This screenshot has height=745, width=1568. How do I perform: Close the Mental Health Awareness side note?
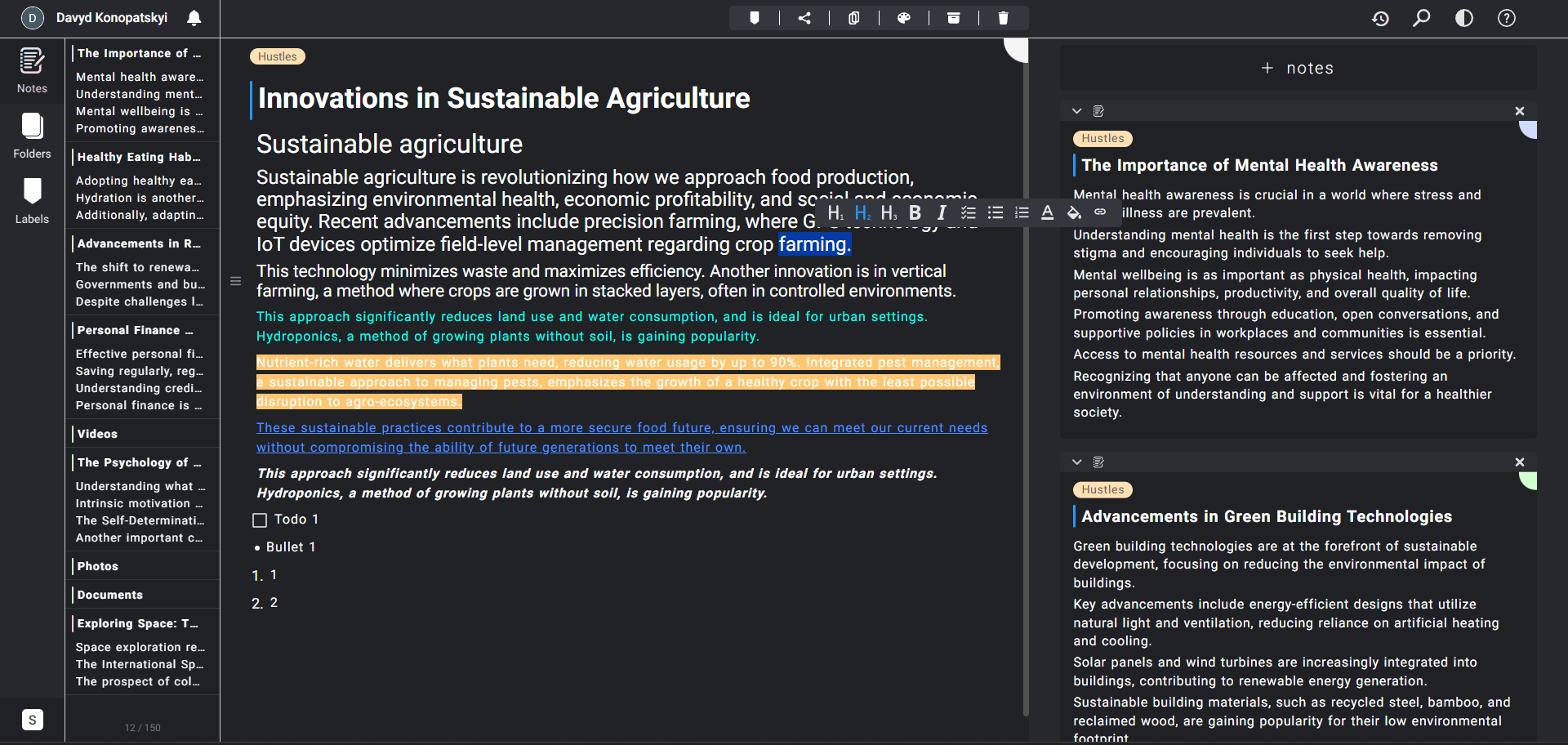tap(1520, 111)
